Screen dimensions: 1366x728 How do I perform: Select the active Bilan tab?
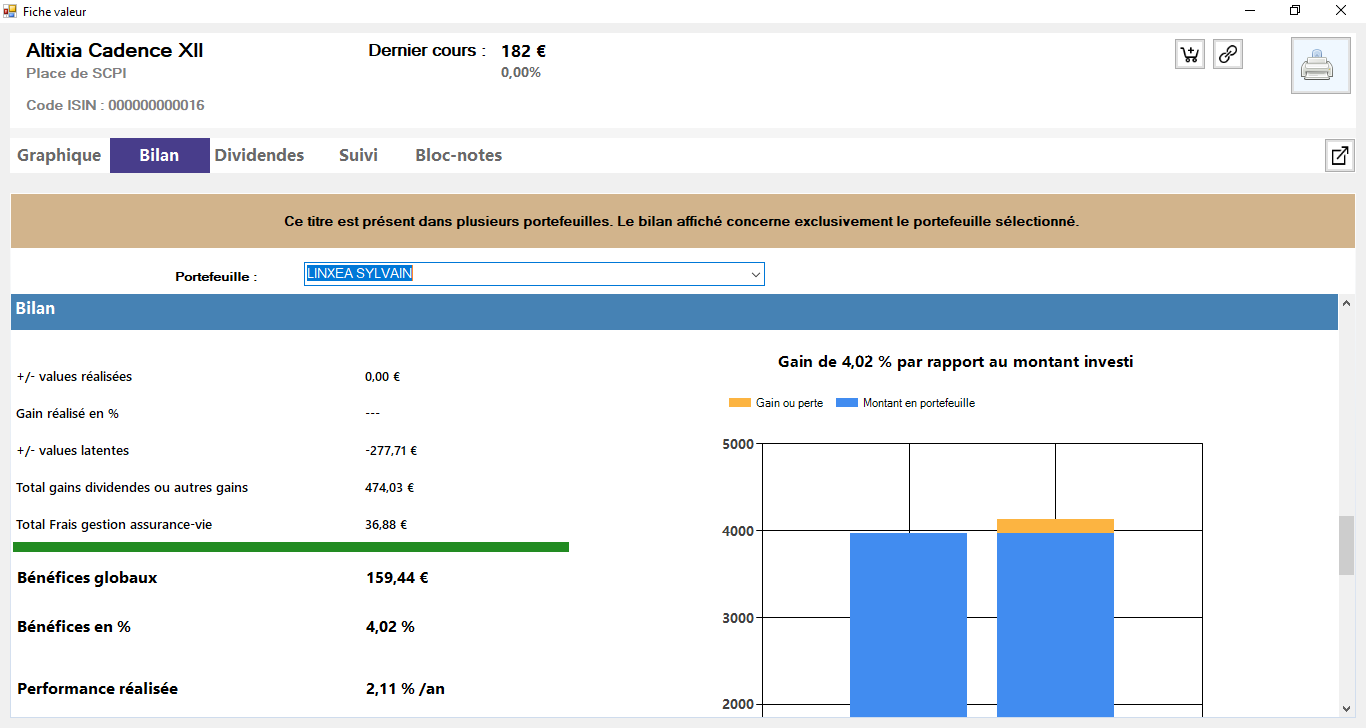coord(159,156)
